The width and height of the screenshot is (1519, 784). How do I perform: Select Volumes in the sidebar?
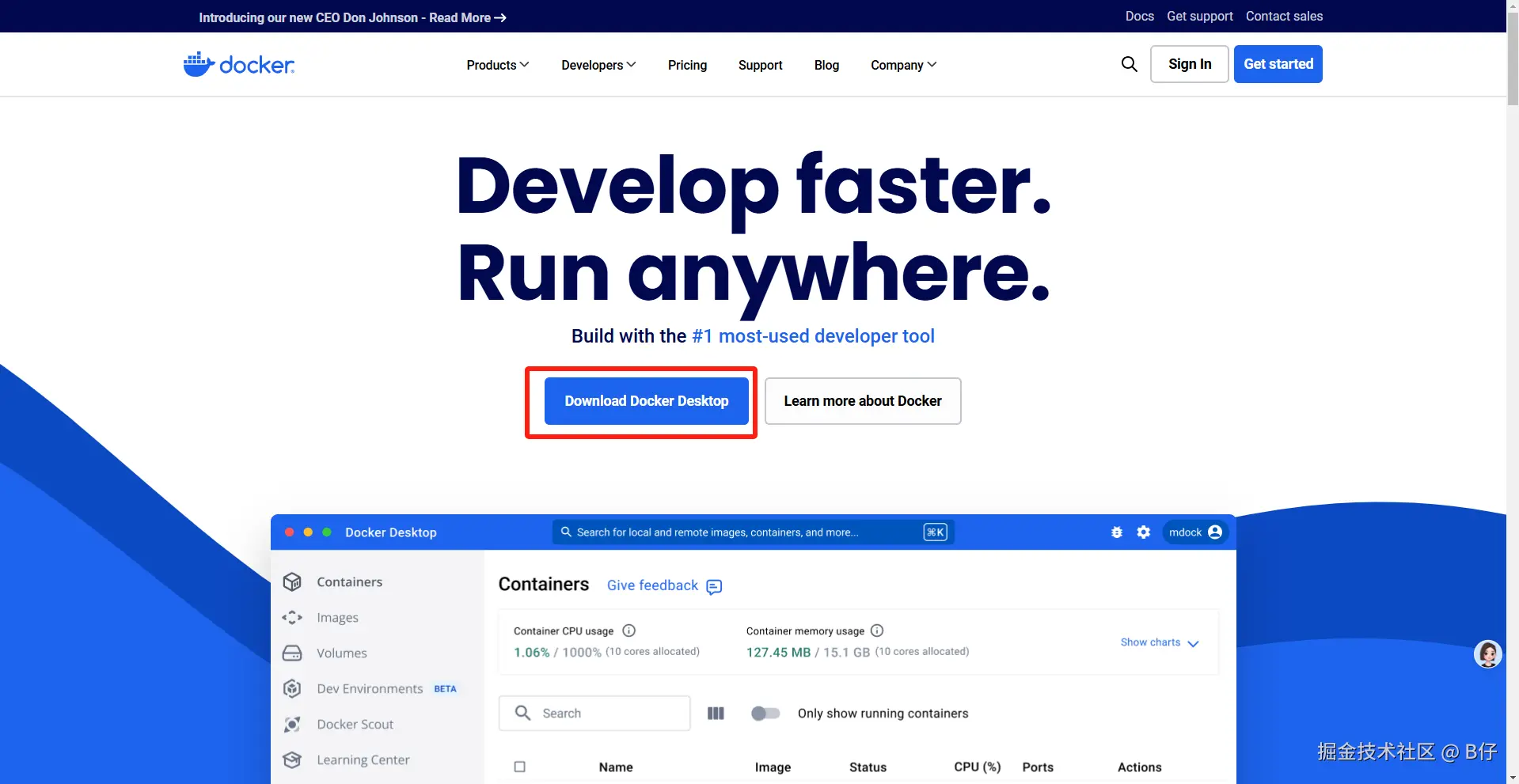tap(342, 653)
